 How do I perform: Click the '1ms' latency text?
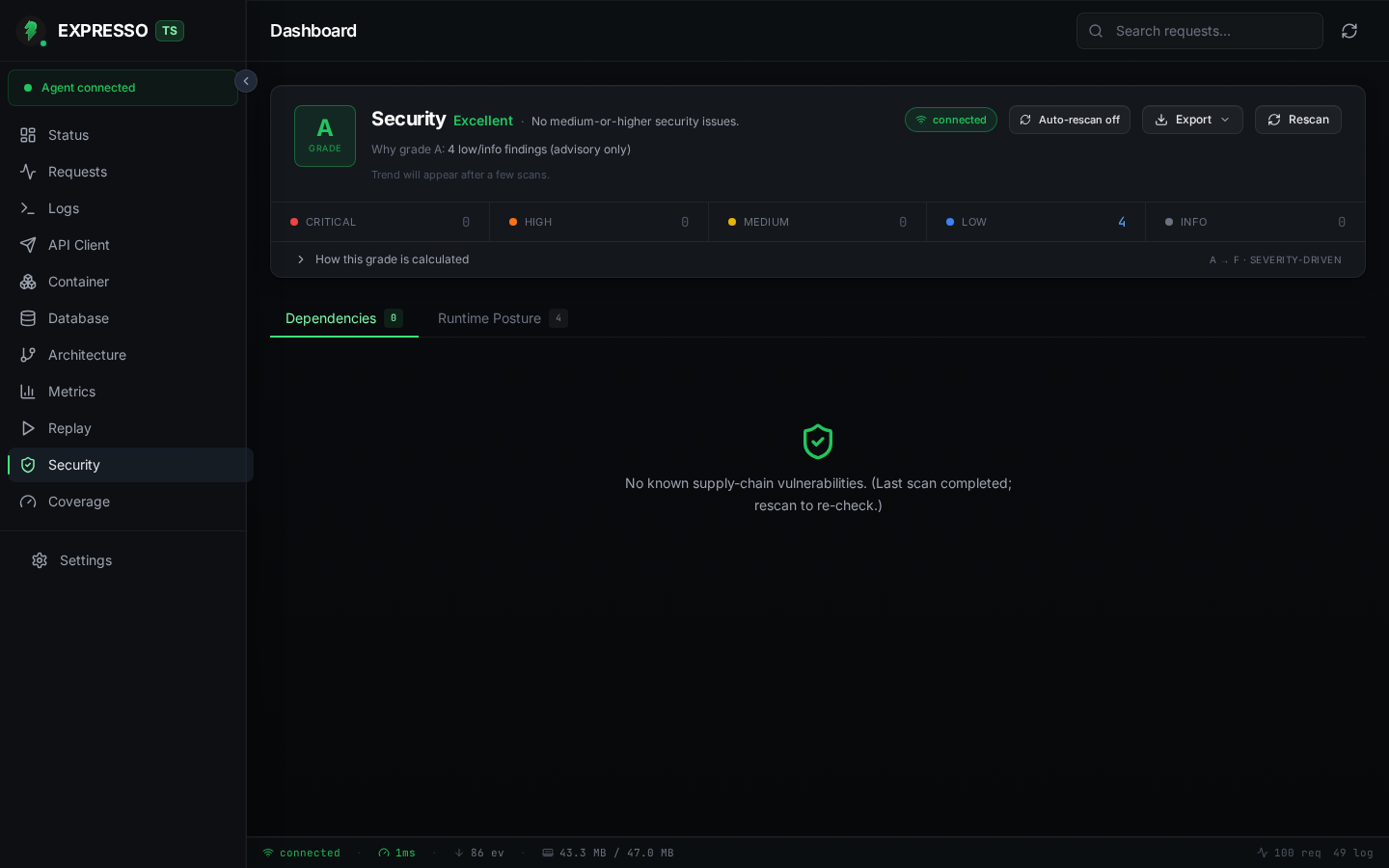tap(405, 853)
